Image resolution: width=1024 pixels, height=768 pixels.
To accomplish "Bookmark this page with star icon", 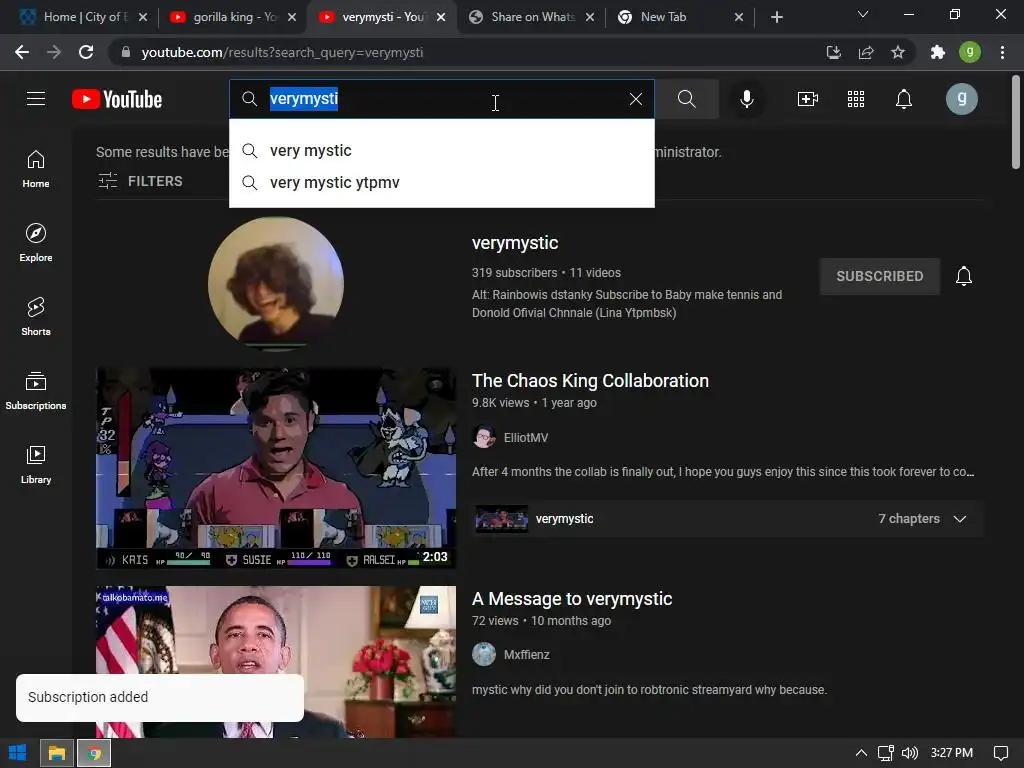I will (898, 52).
